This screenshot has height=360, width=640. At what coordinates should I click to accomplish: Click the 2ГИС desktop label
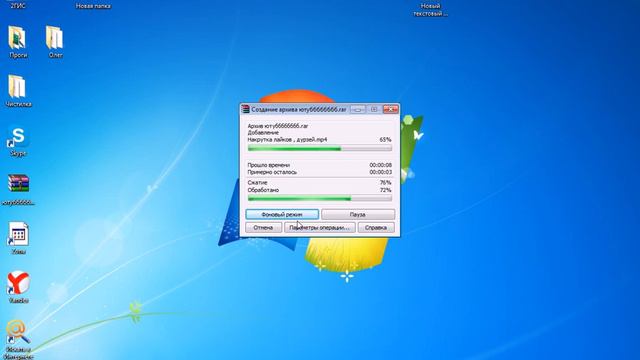[18, 6]
